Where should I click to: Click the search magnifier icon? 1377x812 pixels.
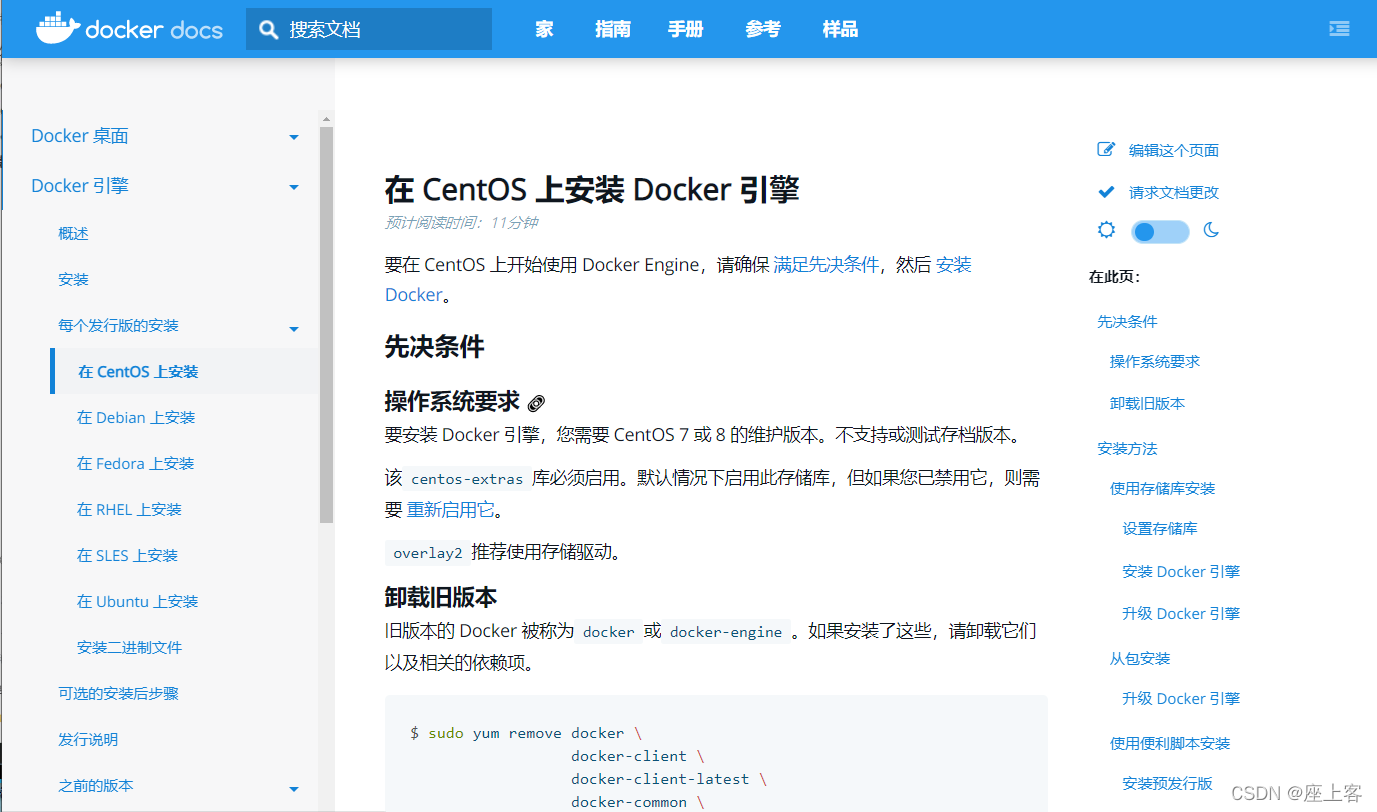[x=268, y=30]
